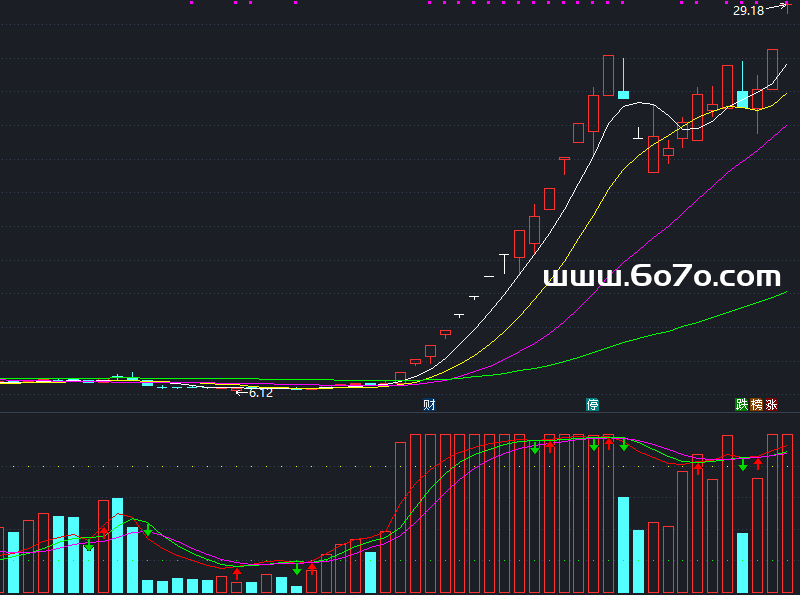Select the red T-shaped candle on the rally

coord(564,159)
